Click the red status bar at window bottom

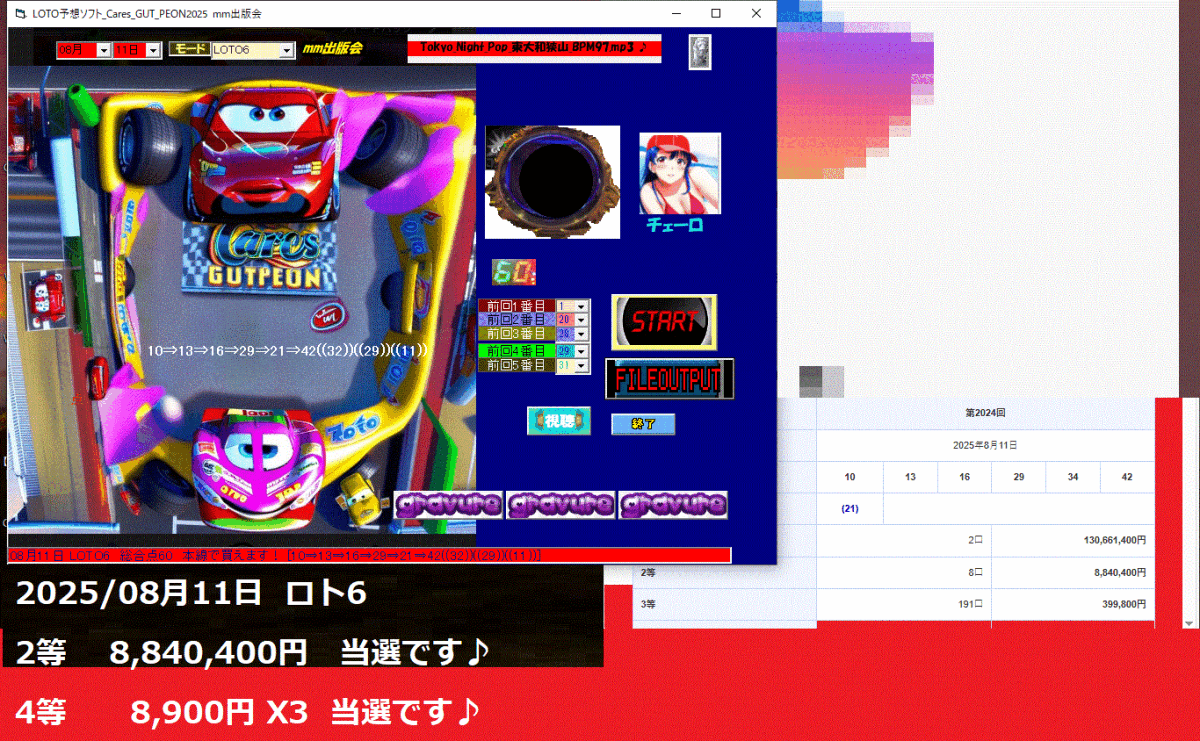pyautogui.click(x=370, y=554)
